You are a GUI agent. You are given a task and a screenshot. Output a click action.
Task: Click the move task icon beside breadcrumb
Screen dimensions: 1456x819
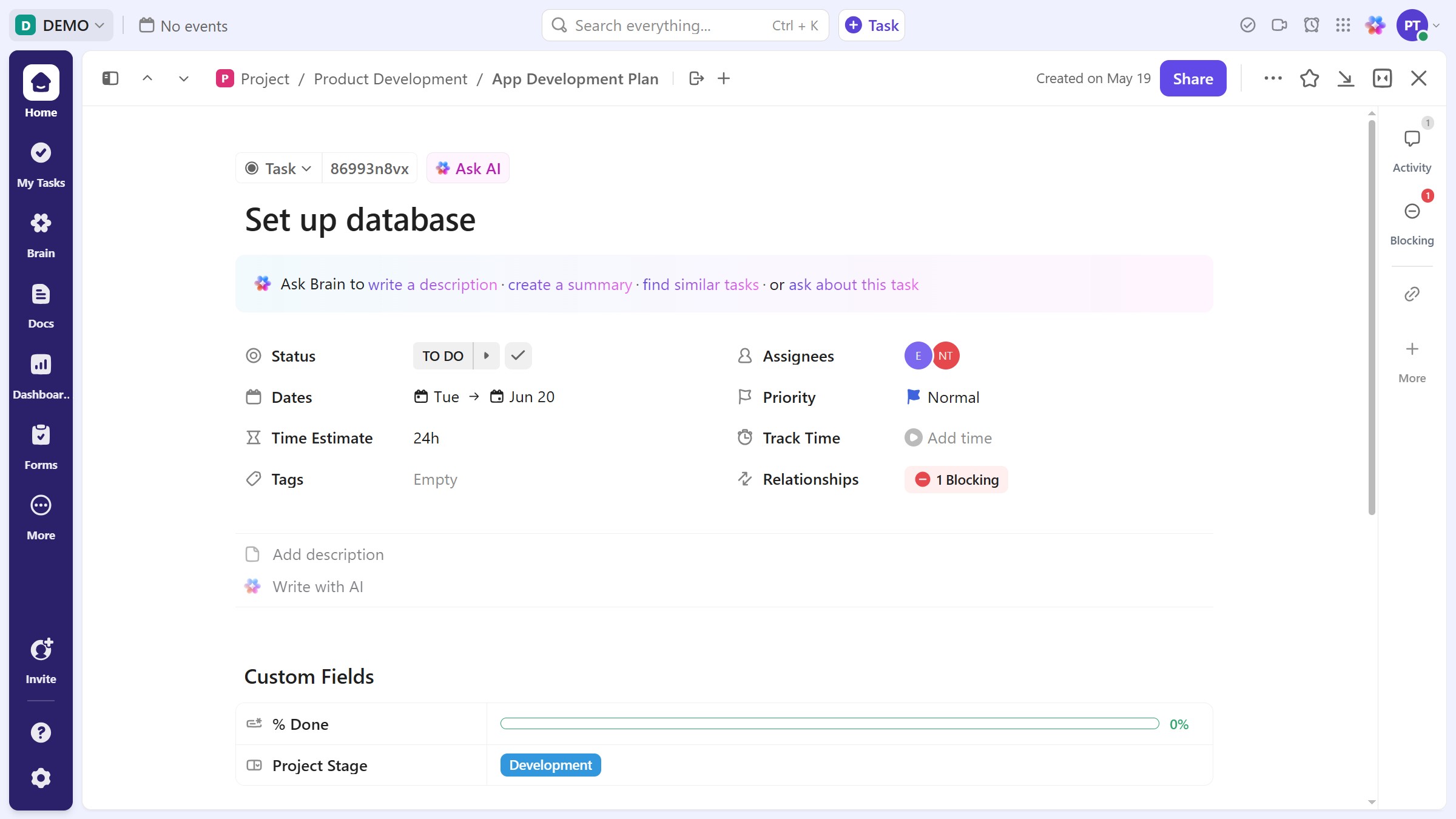click(x=696, y=79)
